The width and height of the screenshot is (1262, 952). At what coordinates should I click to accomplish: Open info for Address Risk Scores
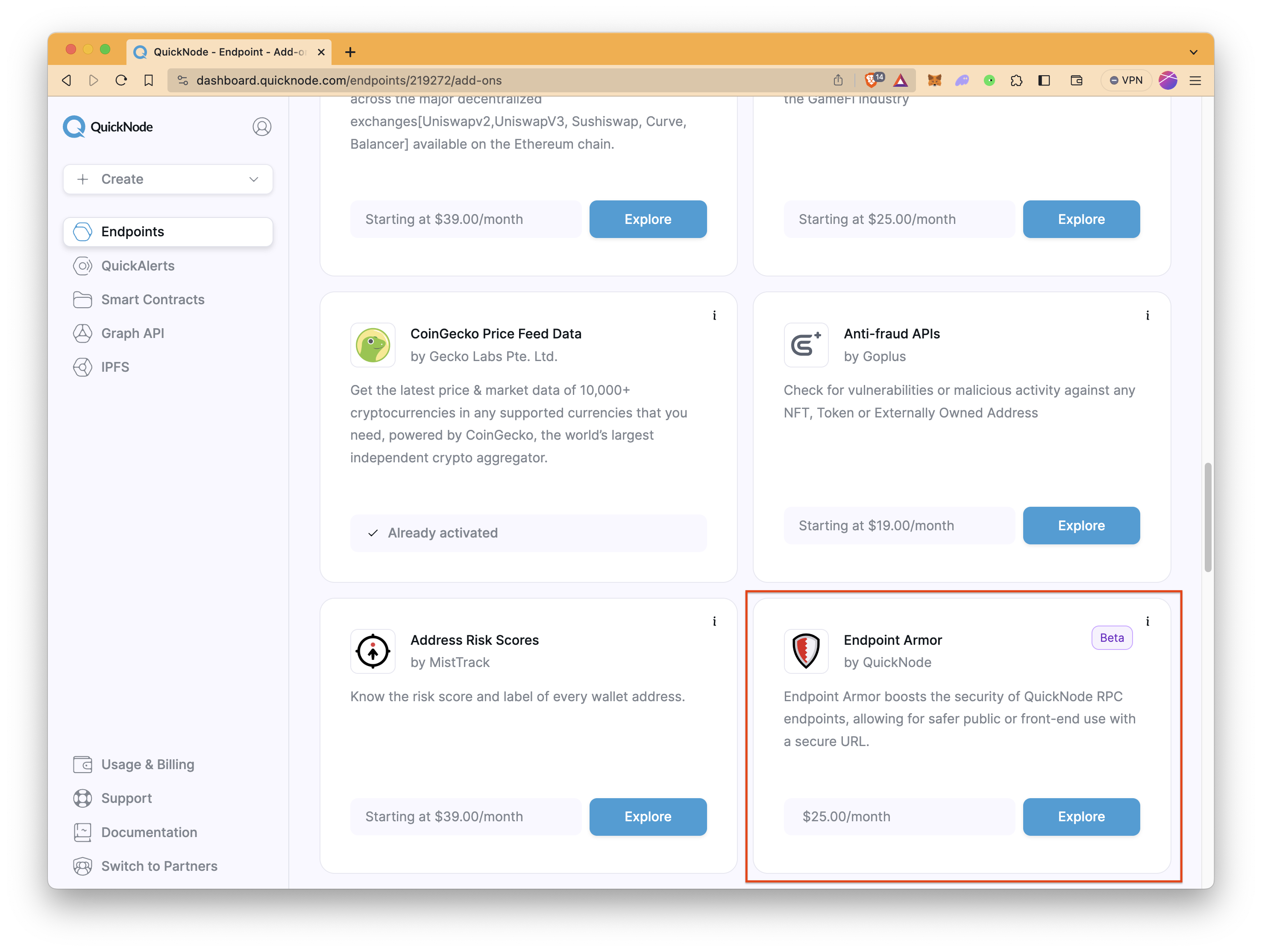[714, 621]
